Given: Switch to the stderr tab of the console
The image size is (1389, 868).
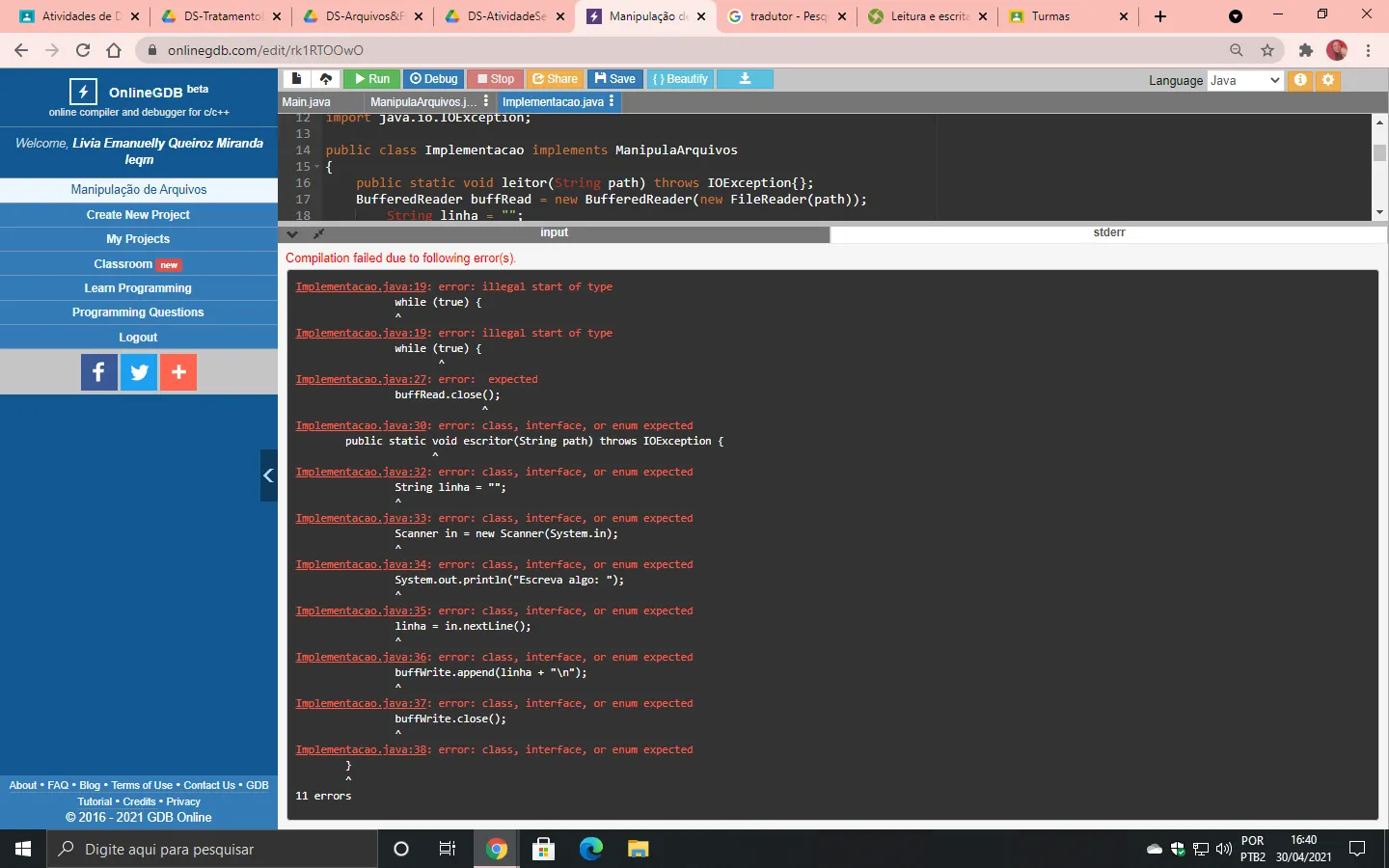Looking at the screenshot, I should pos(1109,233).
